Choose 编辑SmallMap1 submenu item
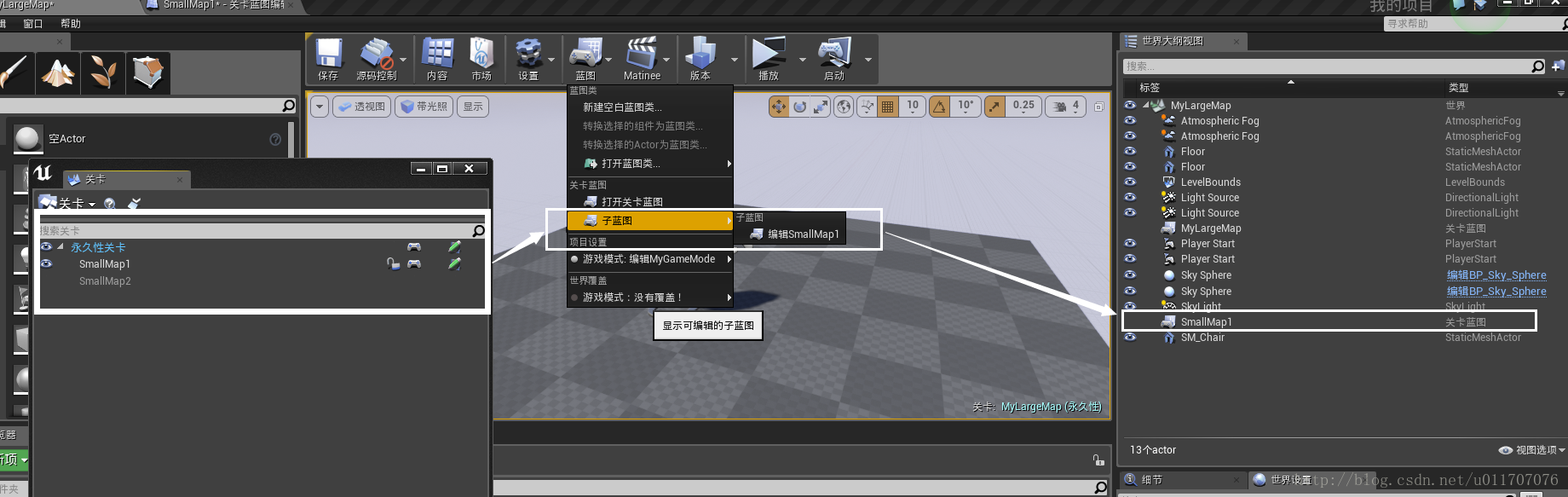Viewport: 1568px width, 497px height. 792,234
